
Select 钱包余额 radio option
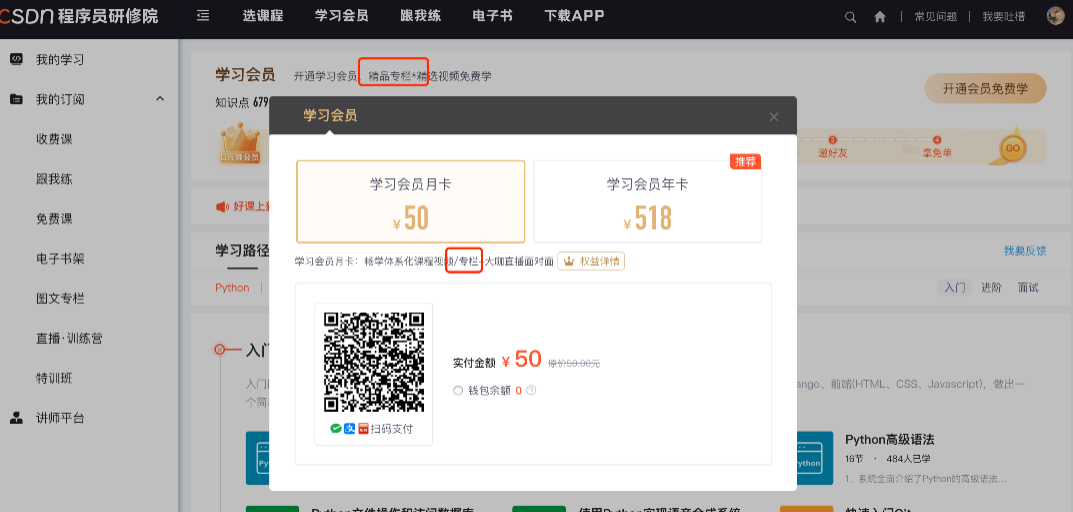tap(458, 391)
